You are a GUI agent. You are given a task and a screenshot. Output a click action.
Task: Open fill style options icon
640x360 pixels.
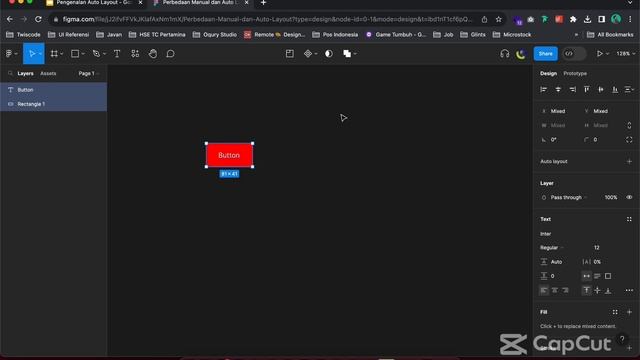click(x=615, y=312)
